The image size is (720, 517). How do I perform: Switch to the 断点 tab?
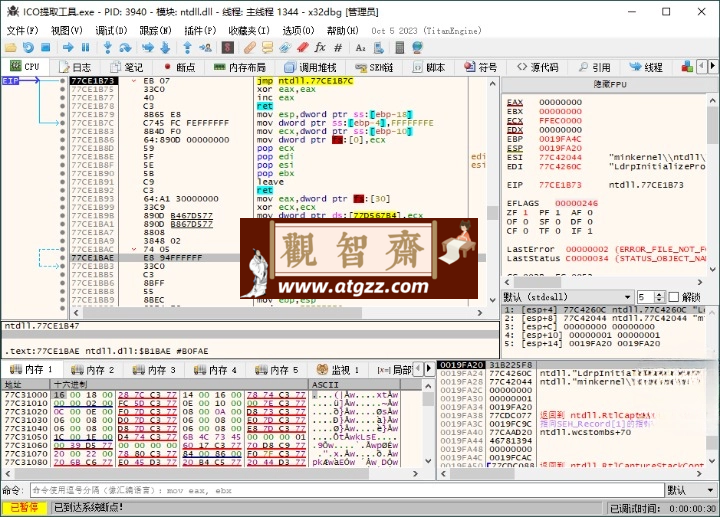pyautogui.click(x=179, y=67)
